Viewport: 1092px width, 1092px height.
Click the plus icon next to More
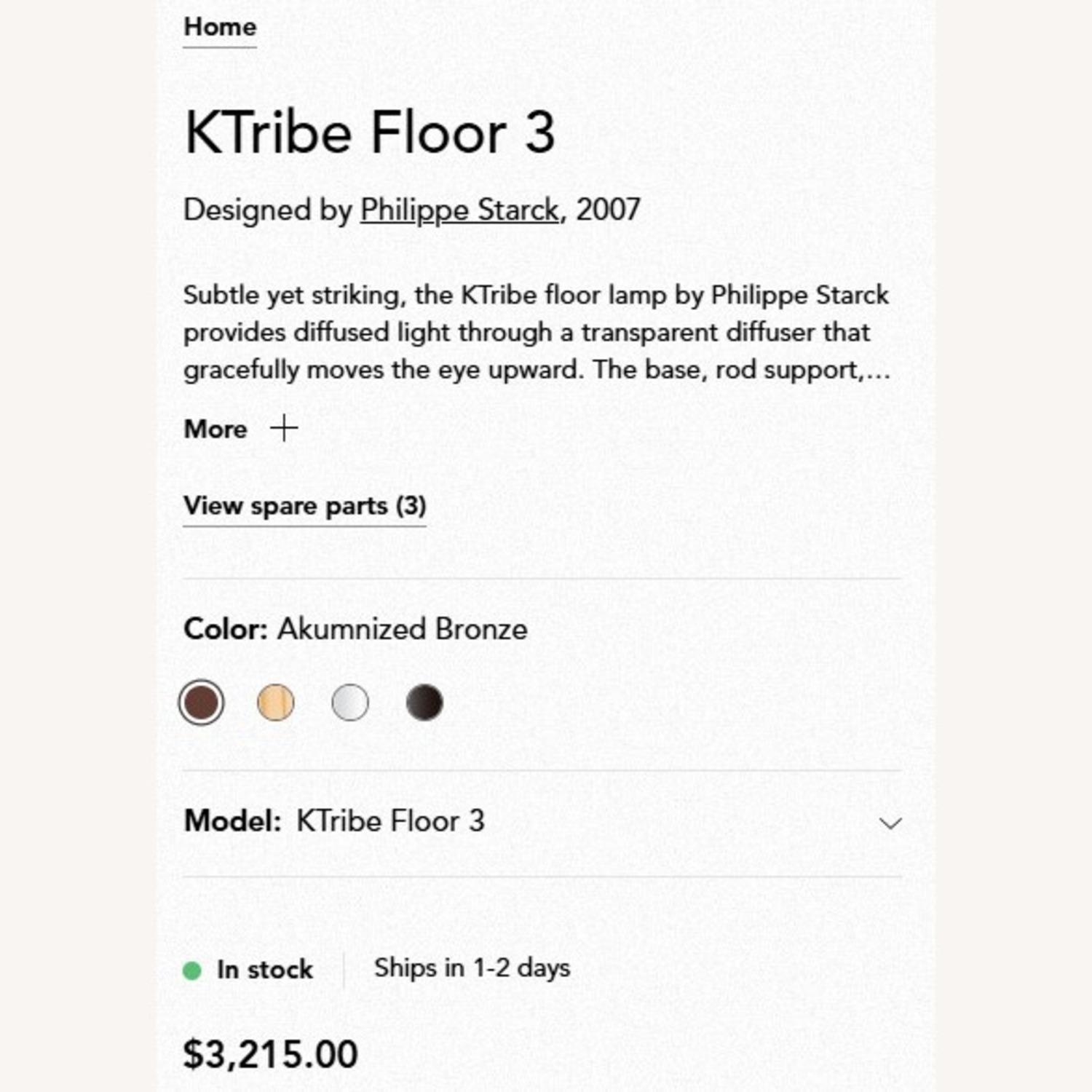pos(283,429)
